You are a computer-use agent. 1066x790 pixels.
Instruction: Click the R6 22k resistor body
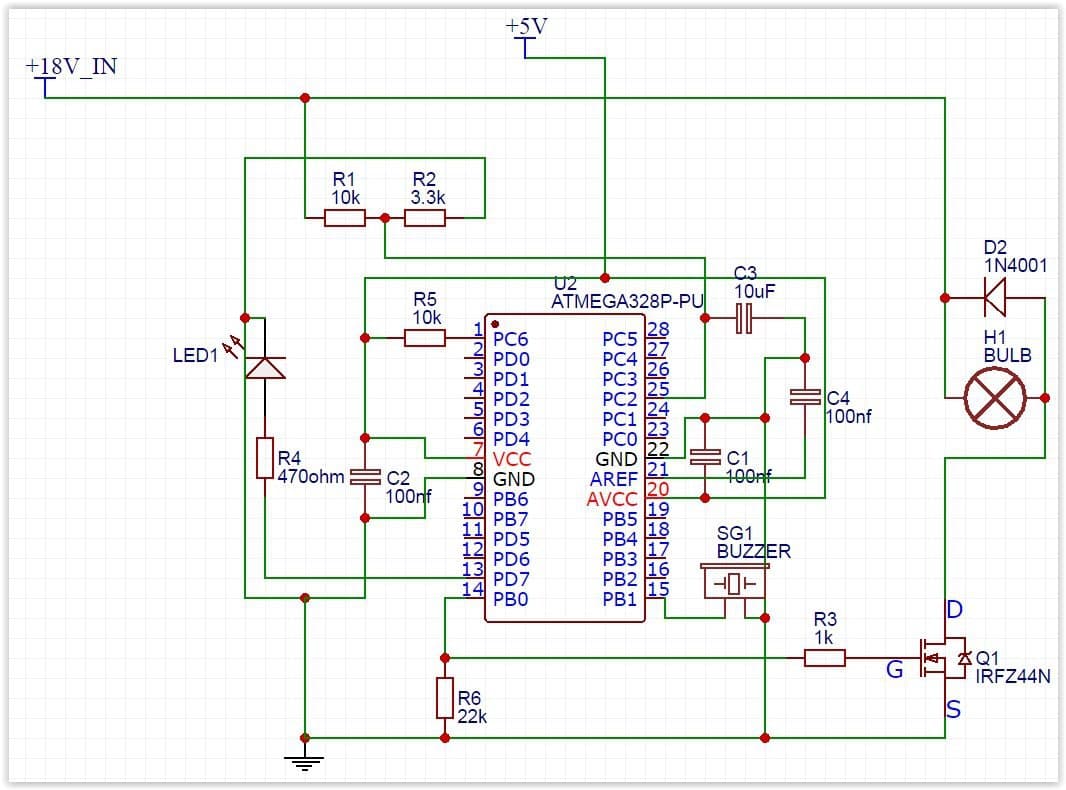445,698
